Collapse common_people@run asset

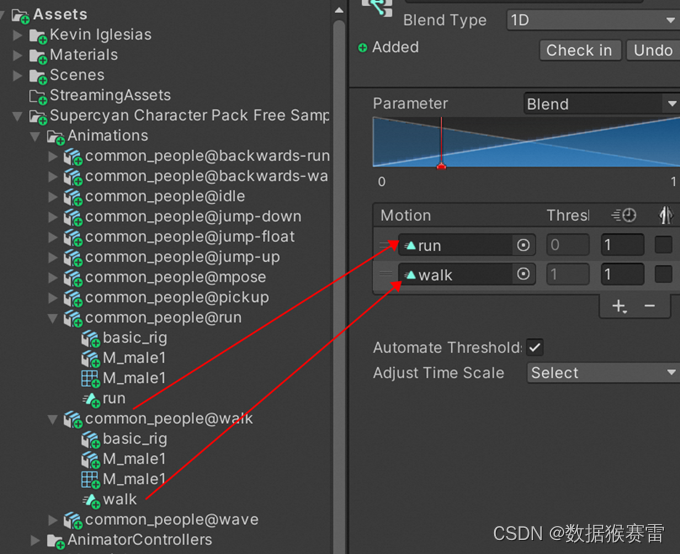tap(52, 318)
